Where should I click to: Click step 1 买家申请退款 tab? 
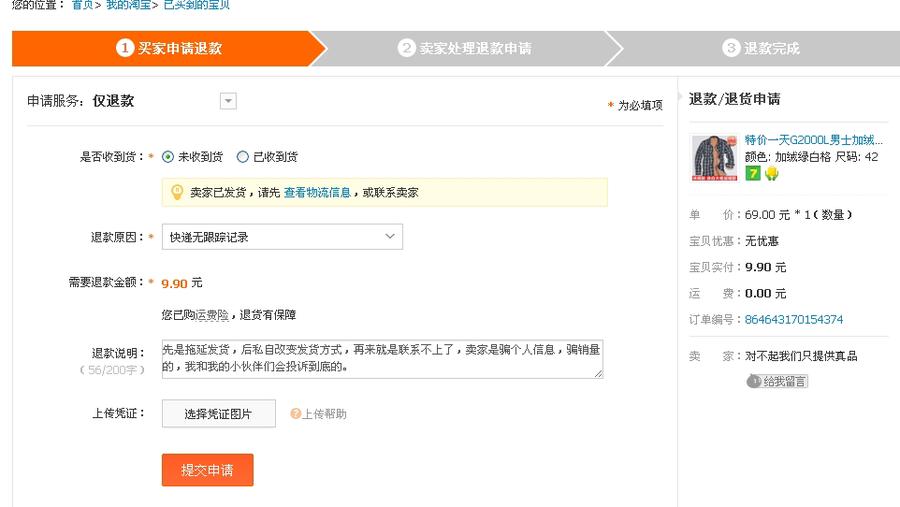point(170,48)
